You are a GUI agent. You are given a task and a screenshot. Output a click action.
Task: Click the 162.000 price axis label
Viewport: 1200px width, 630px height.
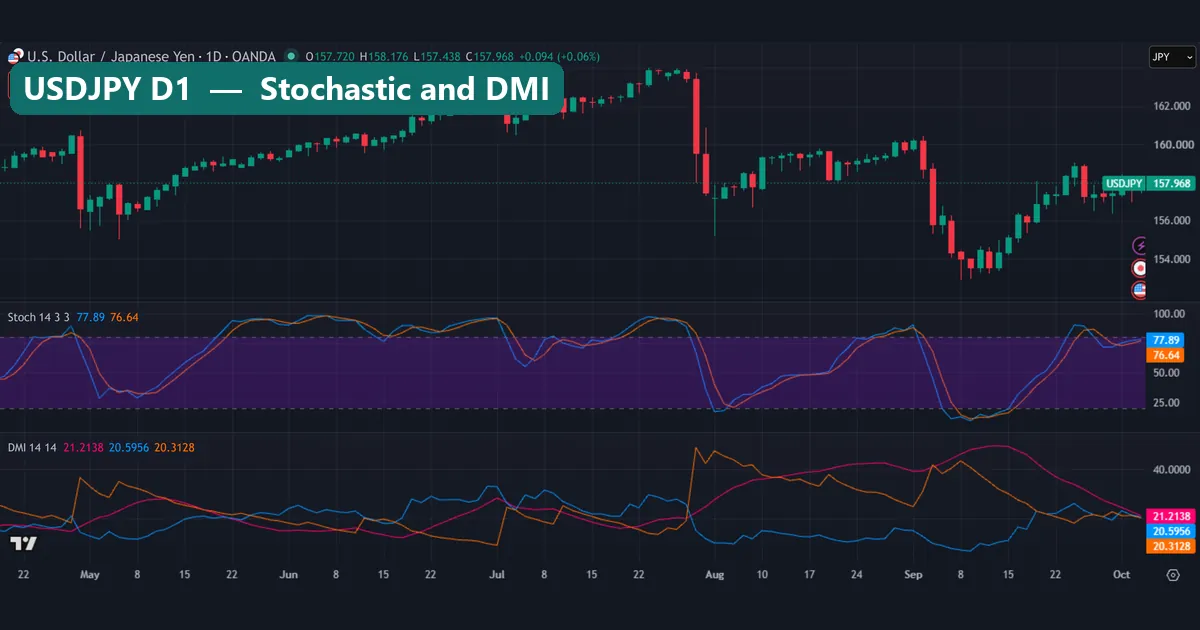tap(1171, 106)
